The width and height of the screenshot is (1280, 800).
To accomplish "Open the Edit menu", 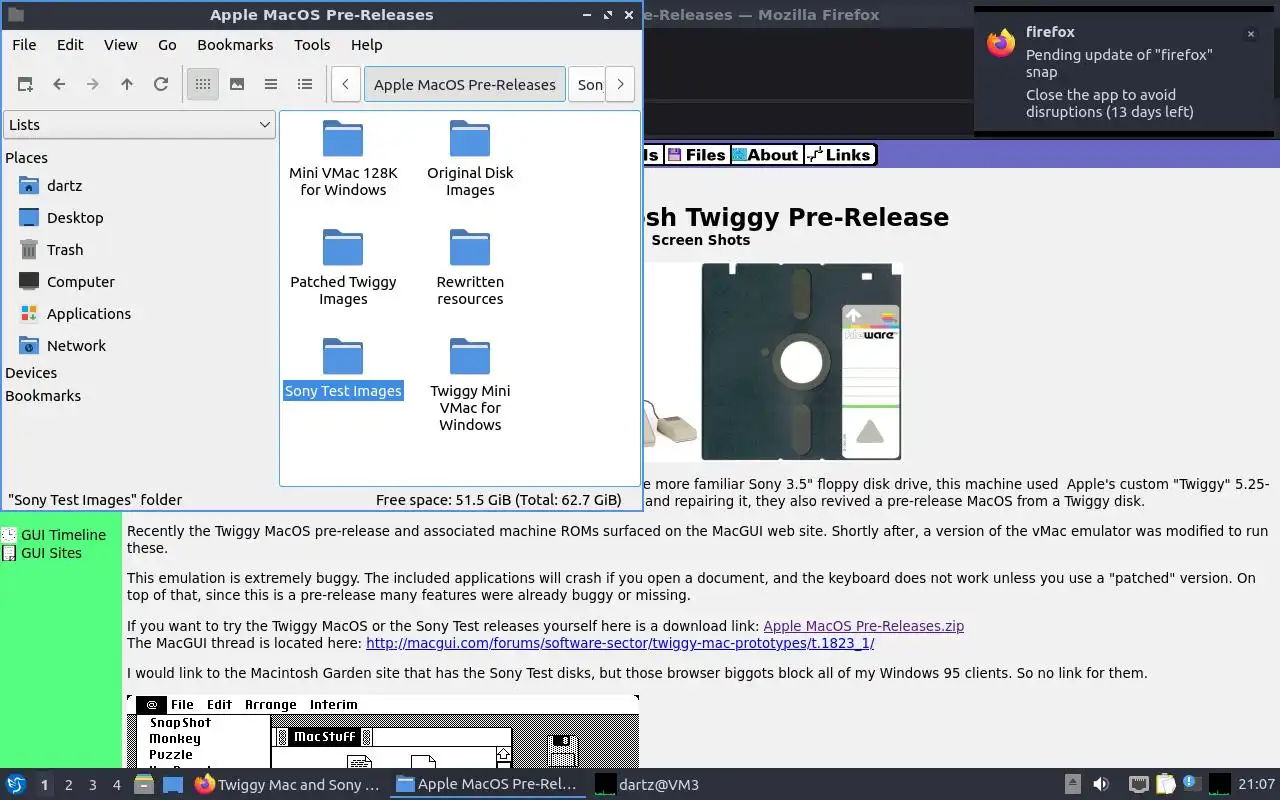I will 70,45.
